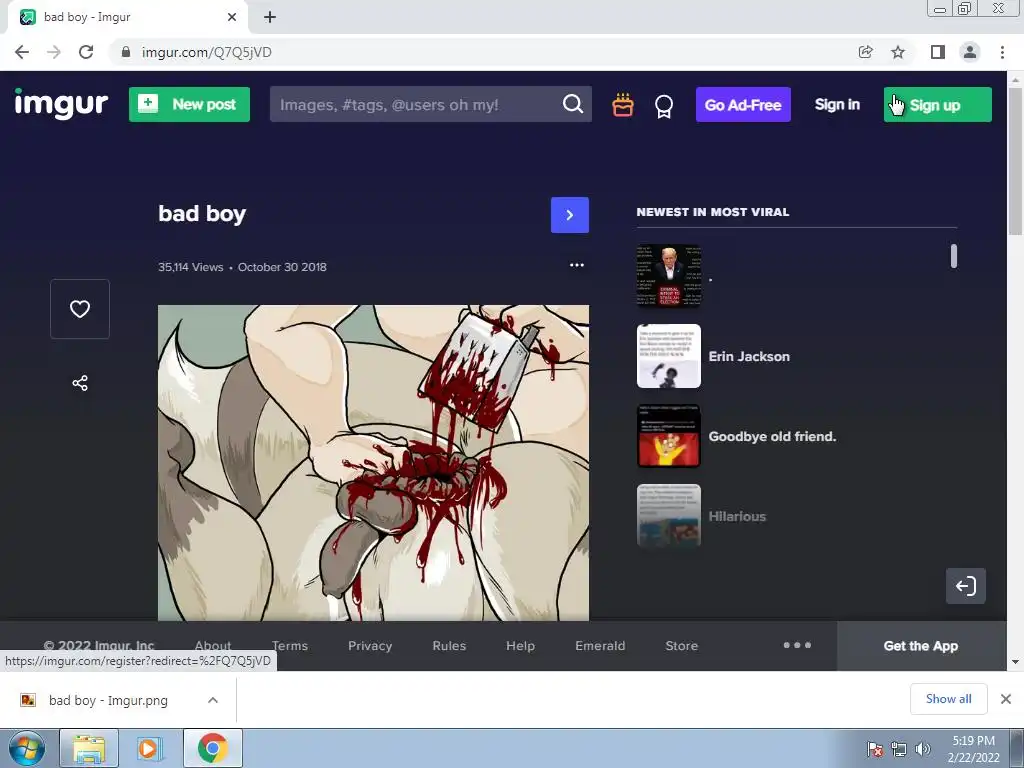Click the Show all downloads button
The height and width of the screenshot is (768, 1024).
point(948,699)
